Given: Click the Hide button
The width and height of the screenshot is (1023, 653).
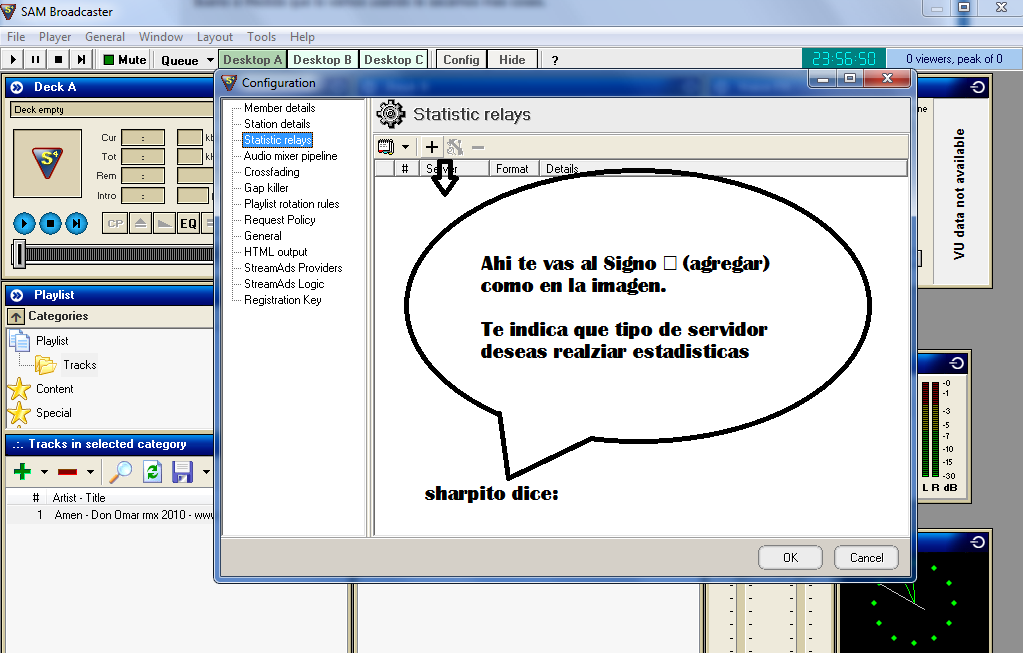Looking at the screenshot, I should pos(512,59).
